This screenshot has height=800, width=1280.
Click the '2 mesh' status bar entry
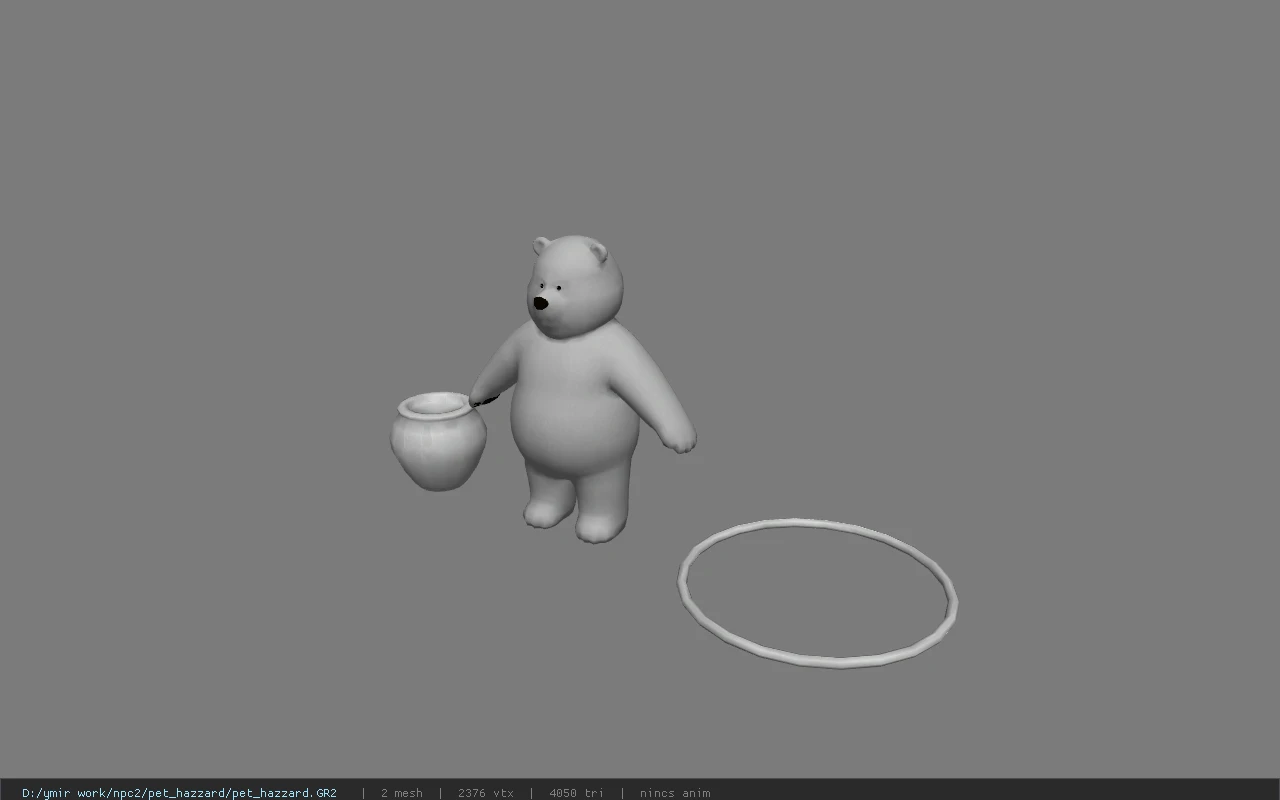[401, 793]
